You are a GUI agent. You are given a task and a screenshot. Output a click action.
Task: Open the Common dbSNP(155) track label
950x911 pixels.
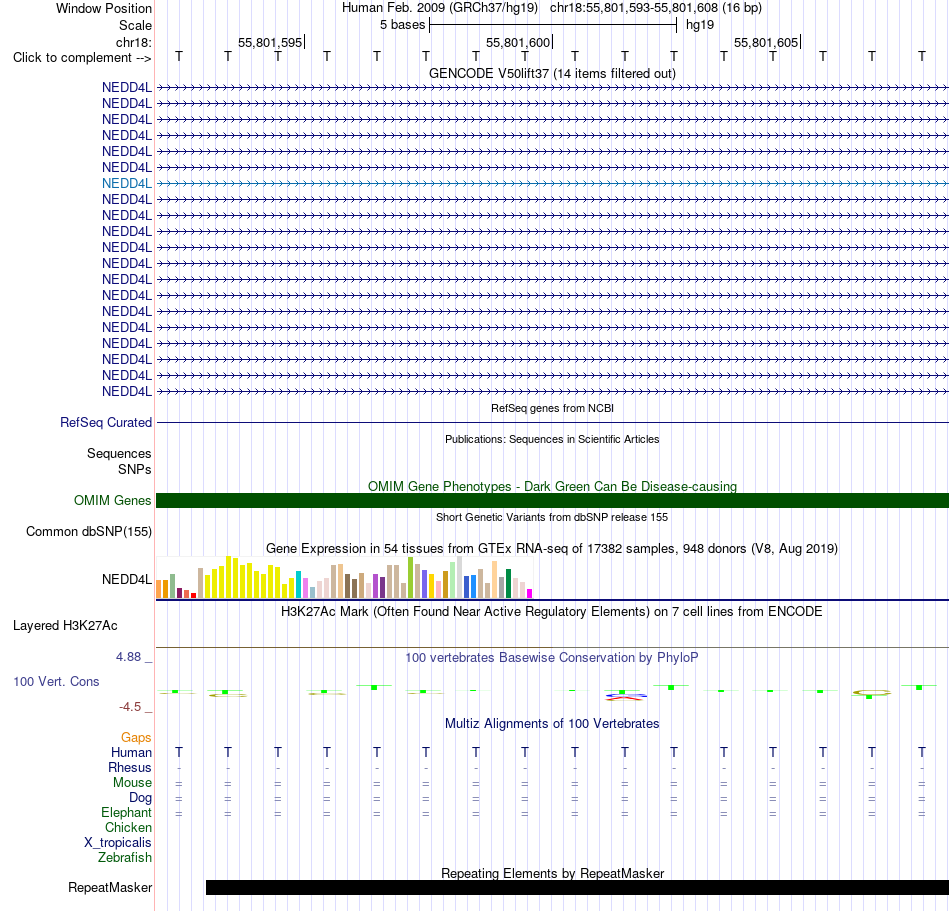pos(89,531)
